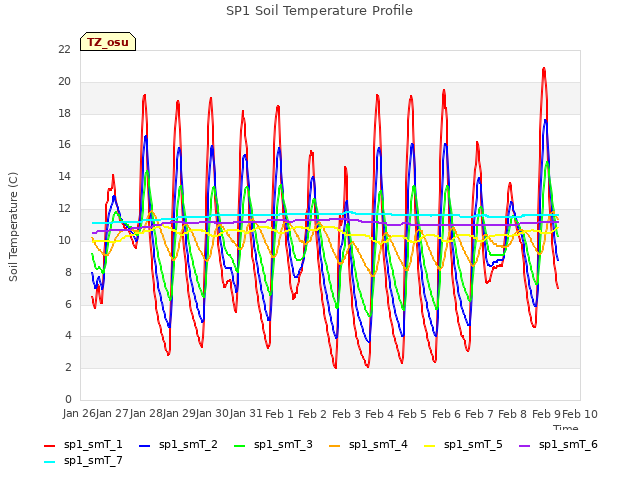The width and height of the screenshot is (640, 480).
Task: Click the Soil Temperature (C) axis label
Action: pyautogui.click(x=13, y=227)
